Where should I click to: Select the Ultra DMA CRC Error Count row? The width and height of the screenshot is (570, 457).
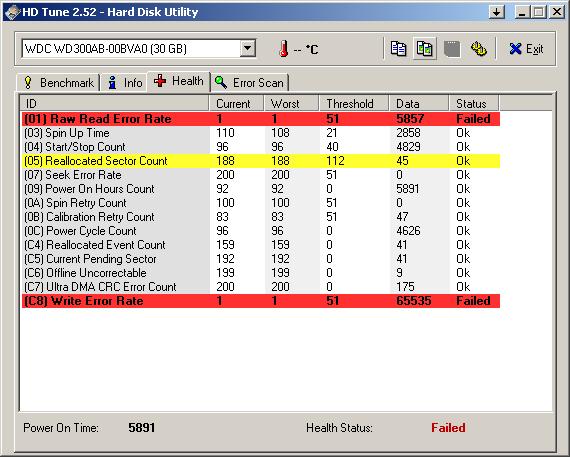click(261, 287)
